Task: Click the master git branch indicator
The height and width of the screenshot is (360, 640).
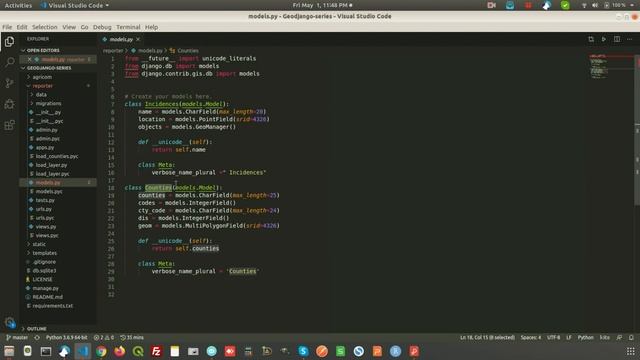Action: tap(17, 338)
